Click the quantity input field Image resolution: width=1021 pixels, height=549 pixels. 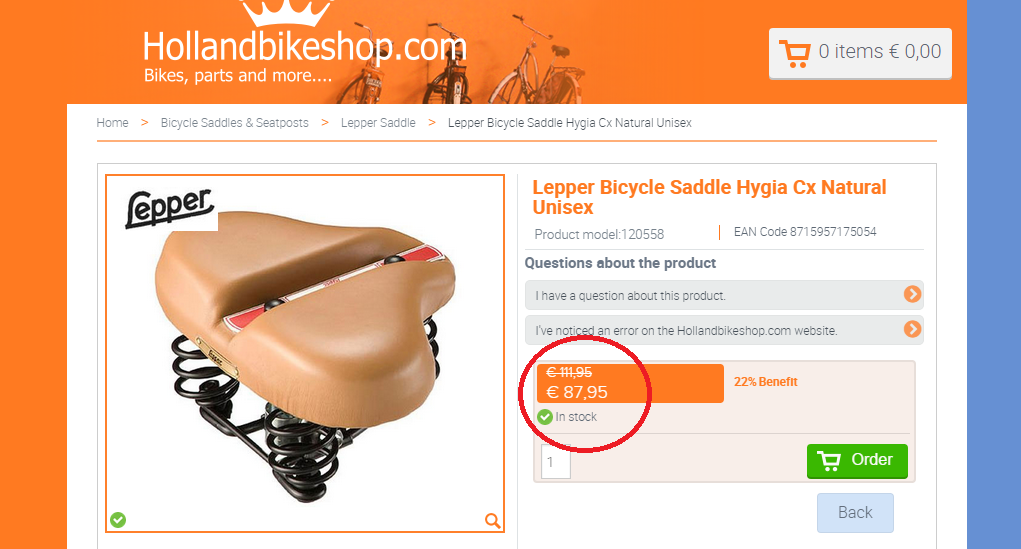pos(555,462)
